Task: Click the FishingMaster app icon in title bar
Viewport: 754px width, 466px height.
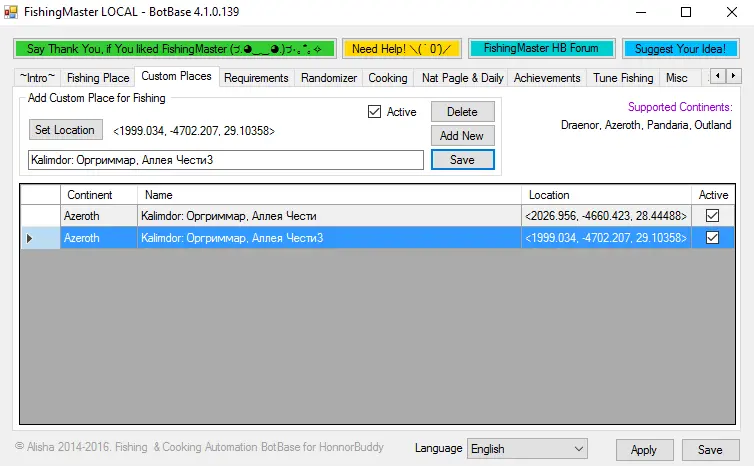Action: pos(11,12)
